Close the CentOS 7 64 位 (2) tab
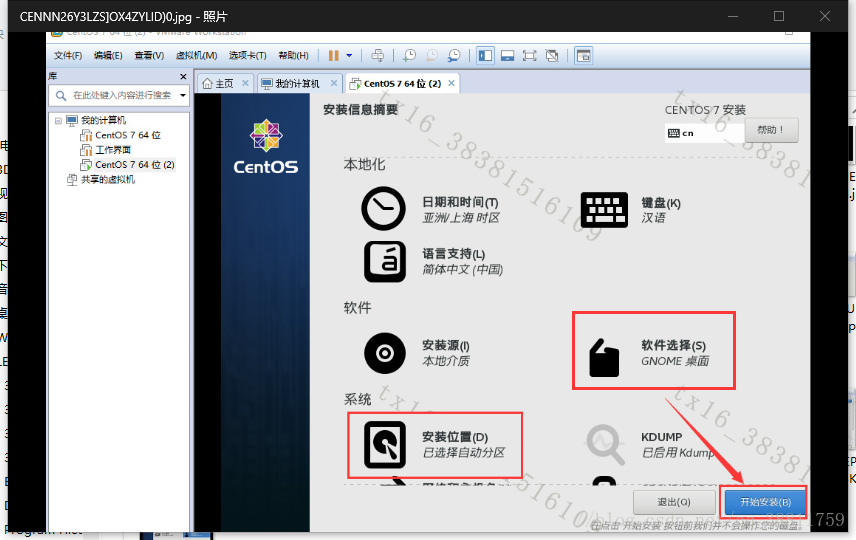 click(451, 83)
